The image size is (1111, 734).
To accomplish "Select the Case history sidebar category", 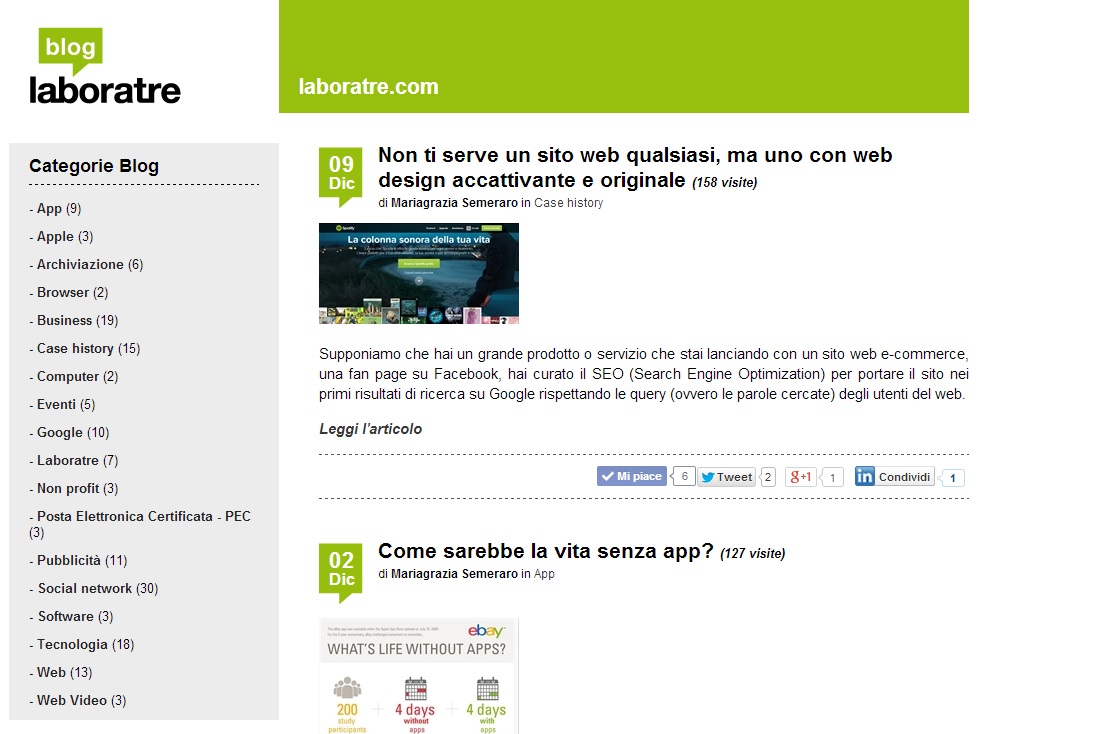I will point(75,348).
